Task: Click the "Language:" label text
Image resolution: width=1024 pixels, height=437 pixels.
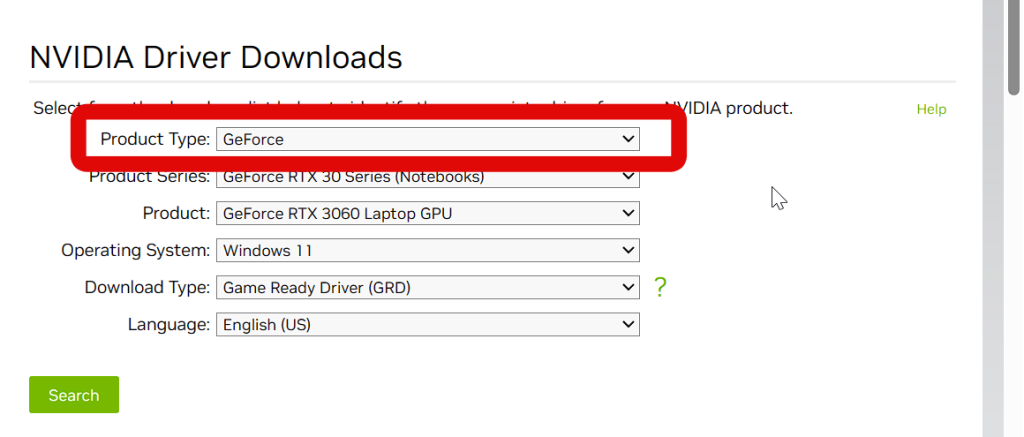Action: (169, 325)
